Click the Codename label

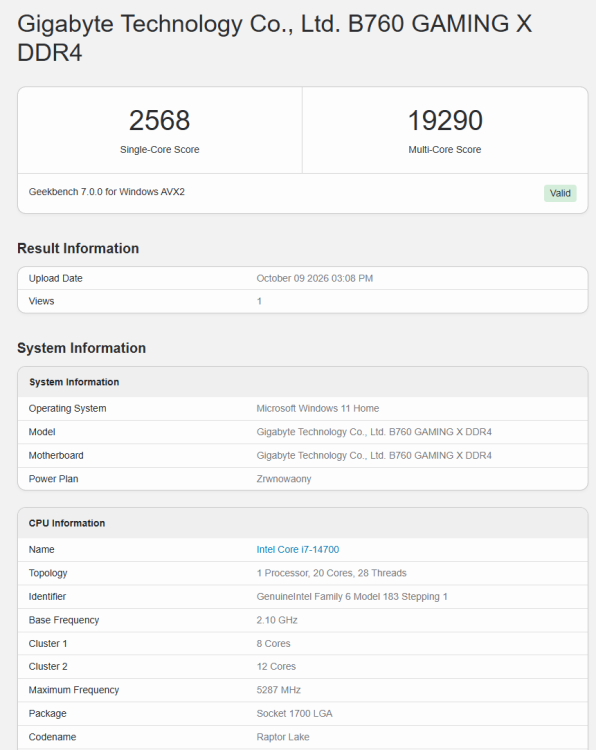pyautogui.click(x=52, y=737)
